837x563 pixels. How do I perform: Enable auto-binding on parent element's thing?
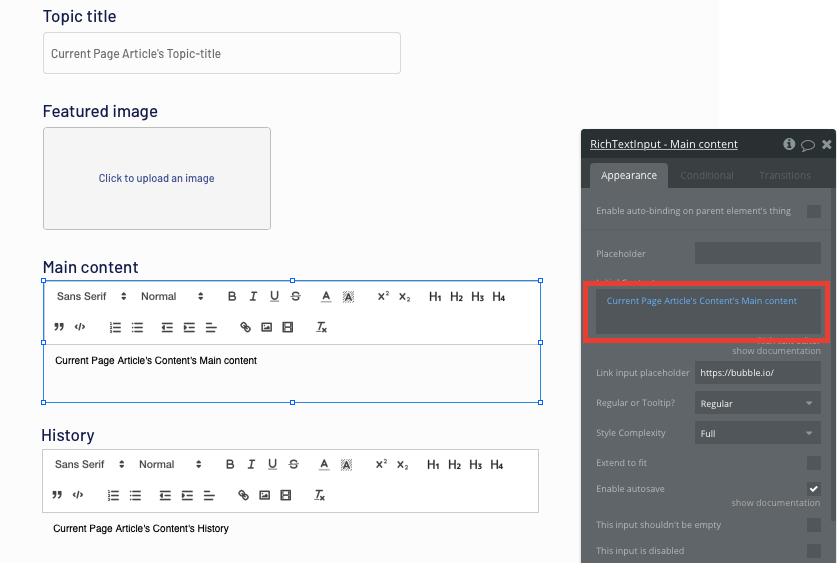(x=814, y=211)
